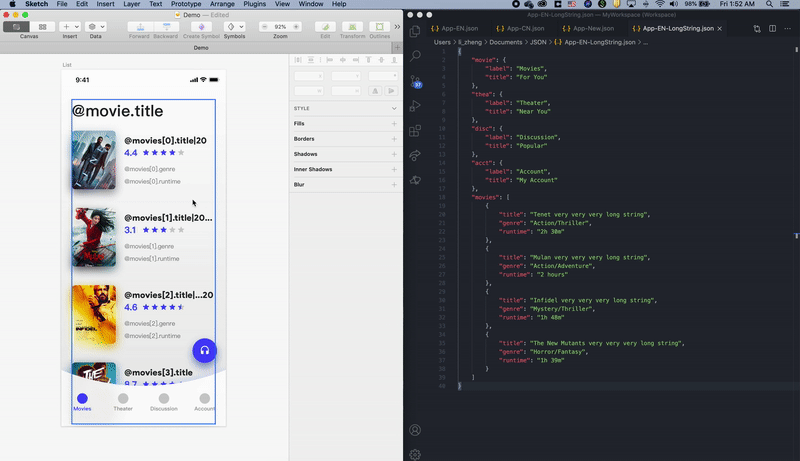Open the Symbols dropdown in Sketch
Image resolution: width=800 pixels, height=461 pixels.
click(x=235, y=27)
